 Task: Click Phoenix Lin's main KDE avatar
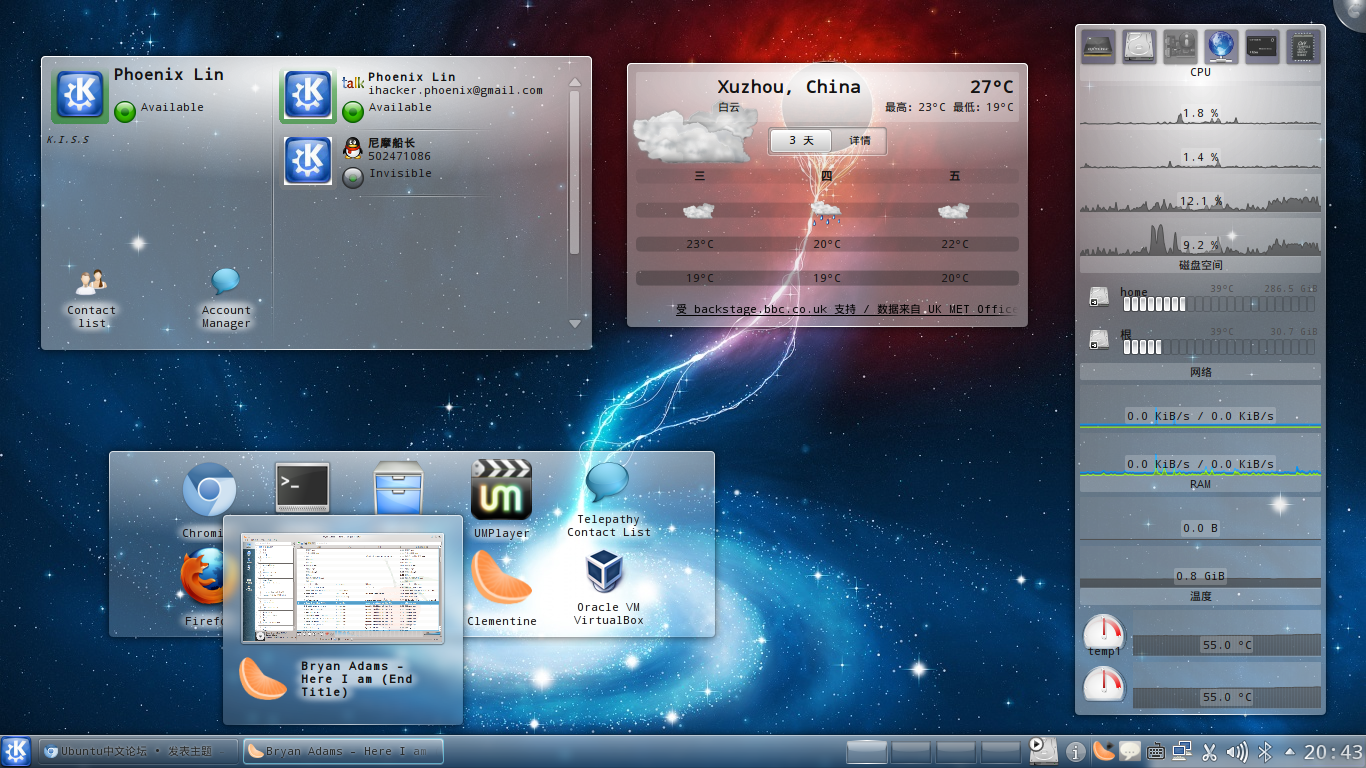80,96
